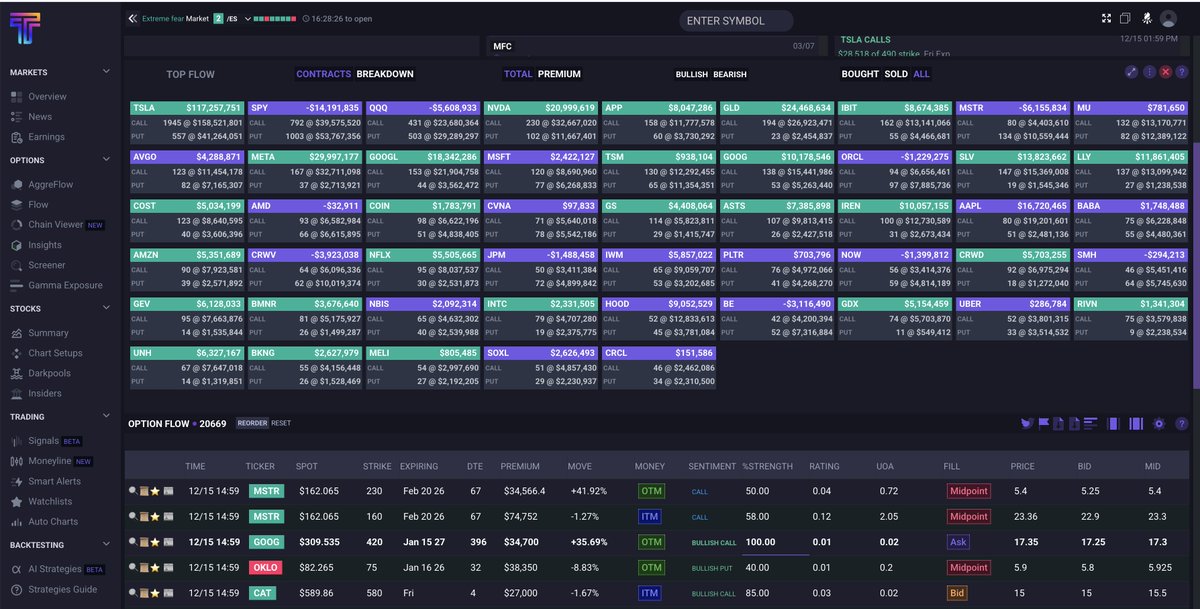Open Chain Viewer
1200x609 pixels.
(x=55, y=225)
